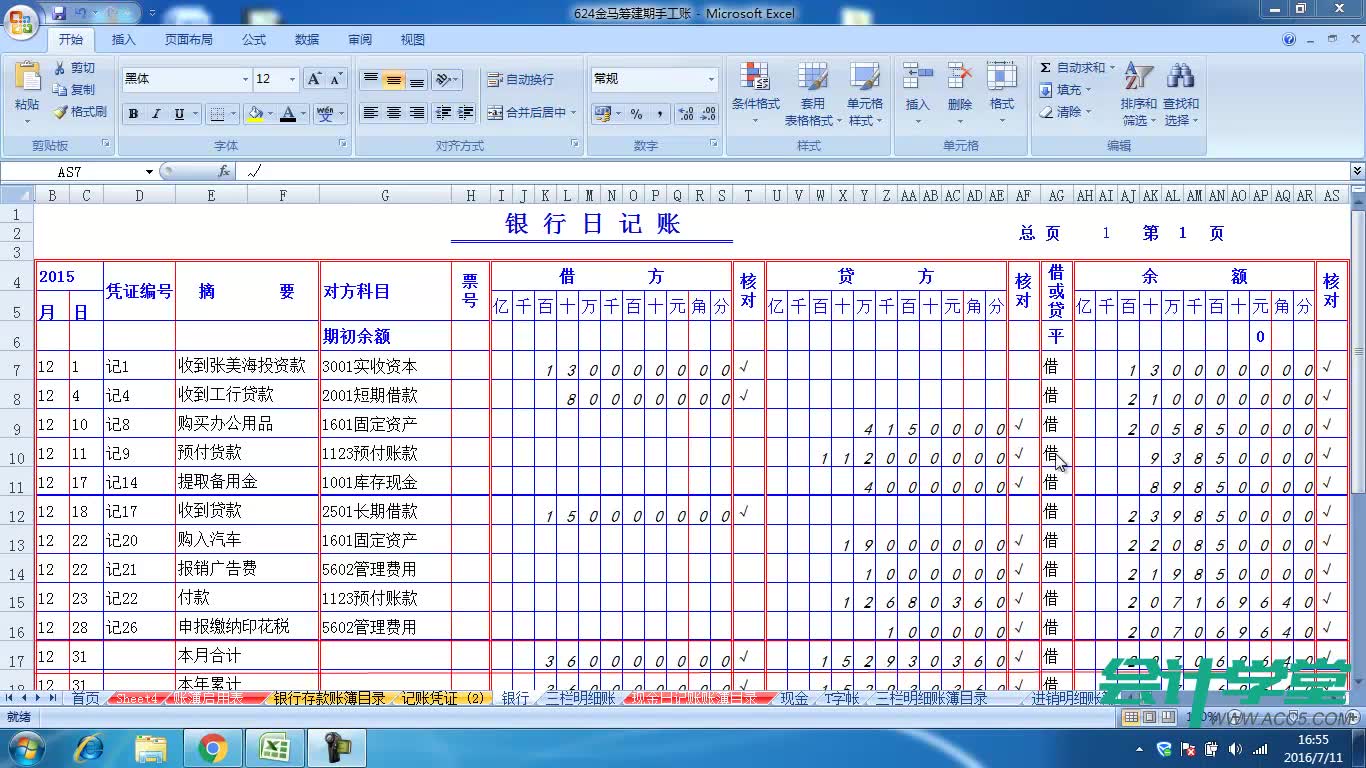Expand the borders dropdown arrow
This screenshot has width=1366, height=768.
pyautogui.click(x=234, y=114)
